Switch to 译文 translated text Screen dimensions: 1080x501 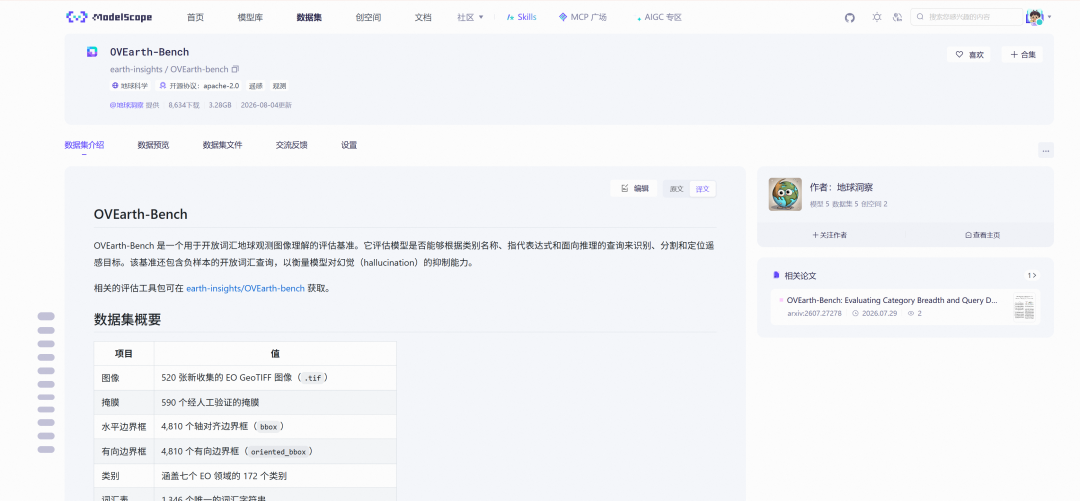[703, 189]
